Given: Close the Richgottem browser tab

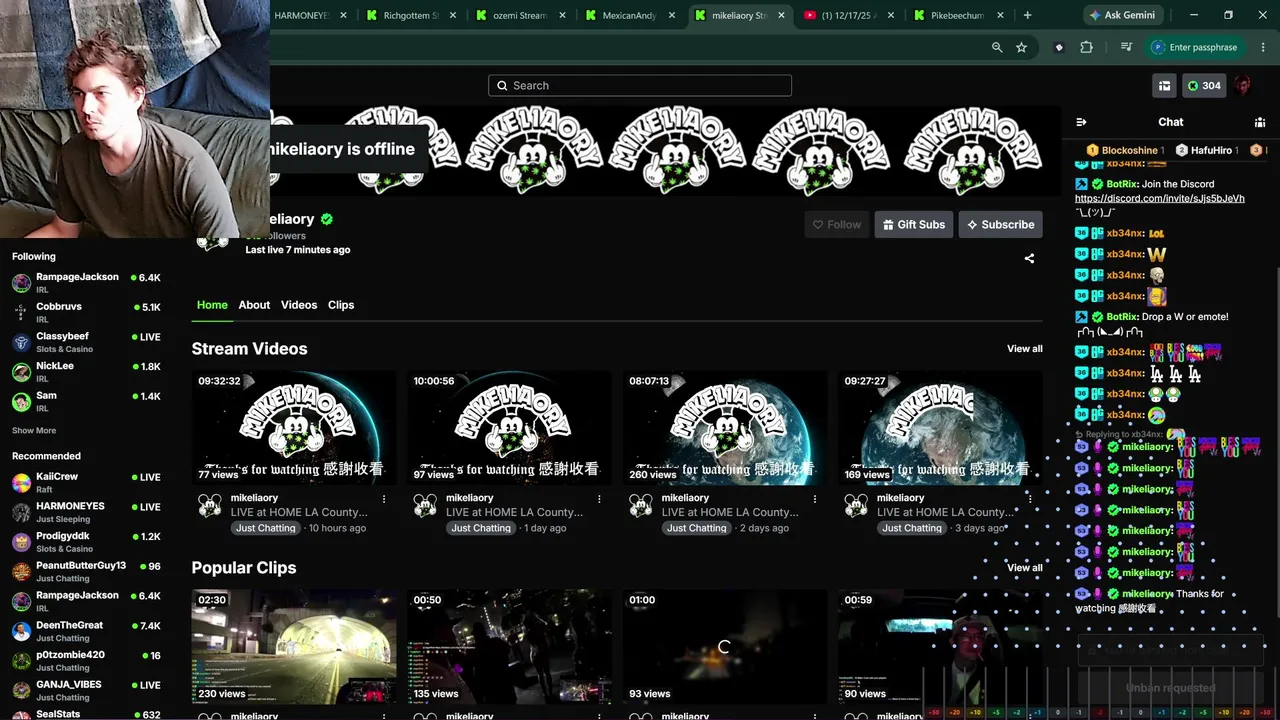Looking at the screenshot, I should coord(453,16).
